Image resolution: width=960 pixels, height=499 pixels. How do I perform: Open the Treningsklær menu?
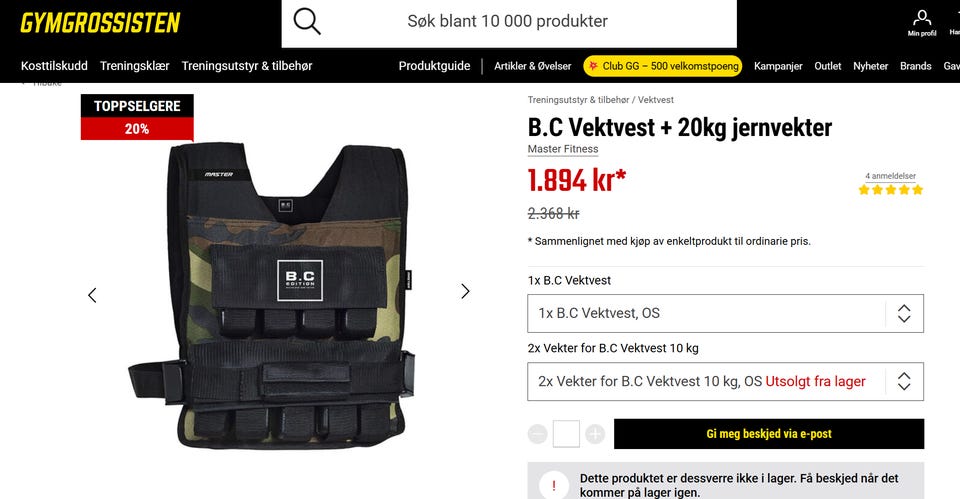point(135,66)
